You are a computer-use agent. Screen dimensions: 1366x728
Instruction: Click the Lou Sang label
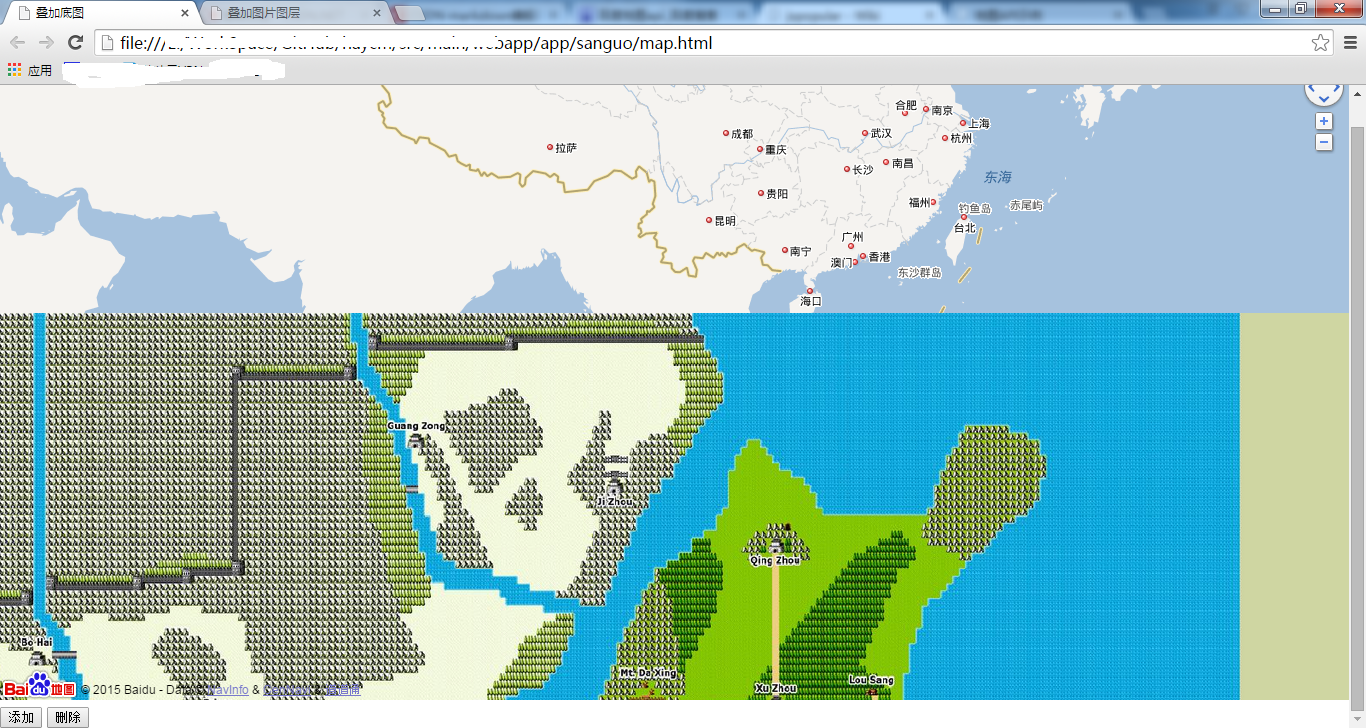(871, 680)
